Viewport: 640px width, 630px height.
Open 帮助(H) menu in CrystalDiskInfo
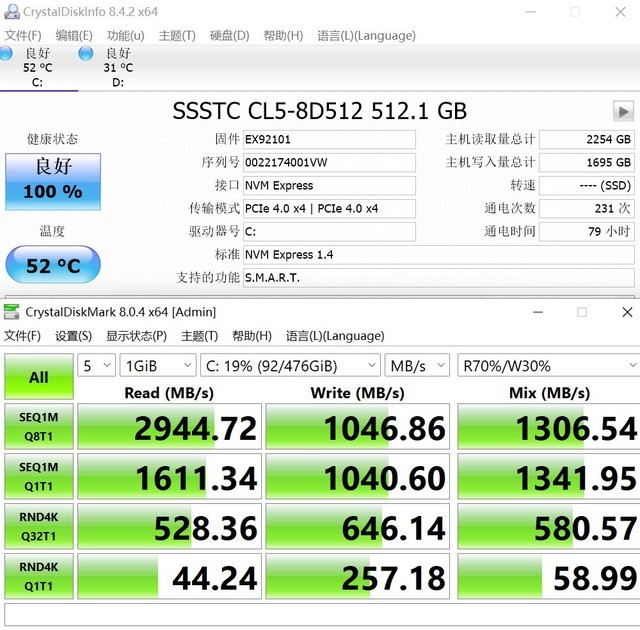pos(283,35)
